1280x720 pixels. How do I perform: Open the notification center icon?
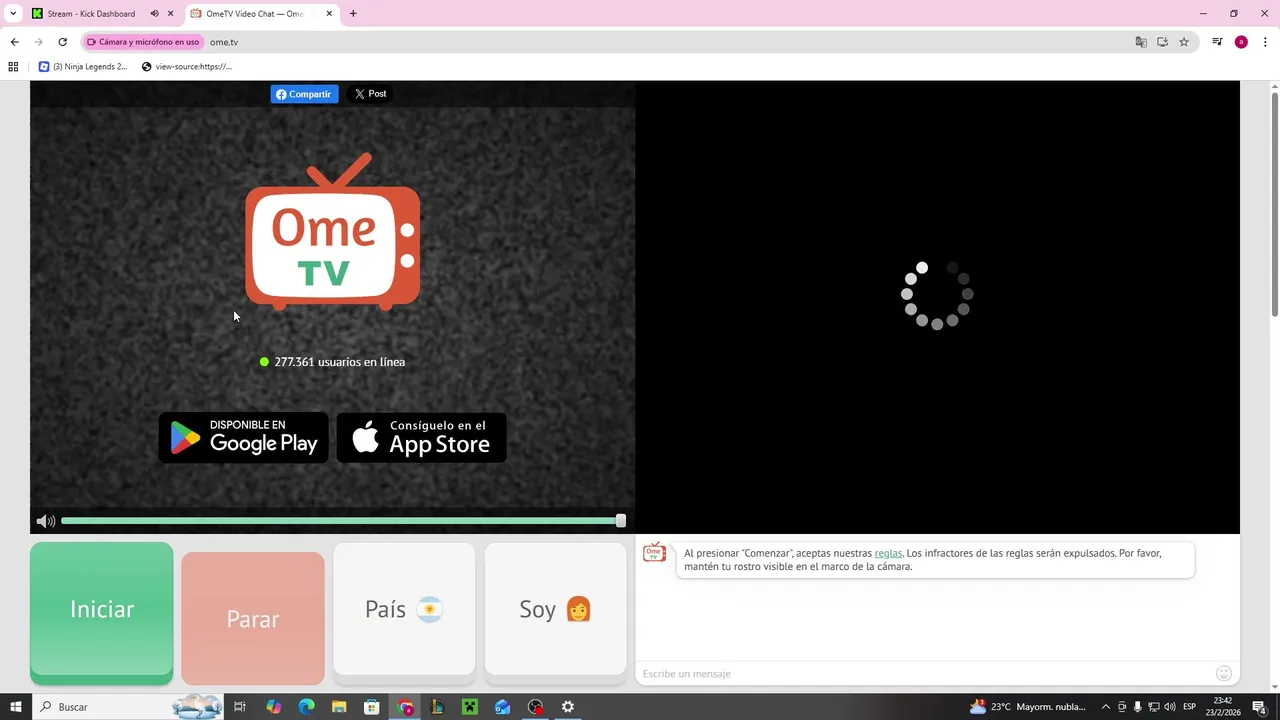(1260, 707)
